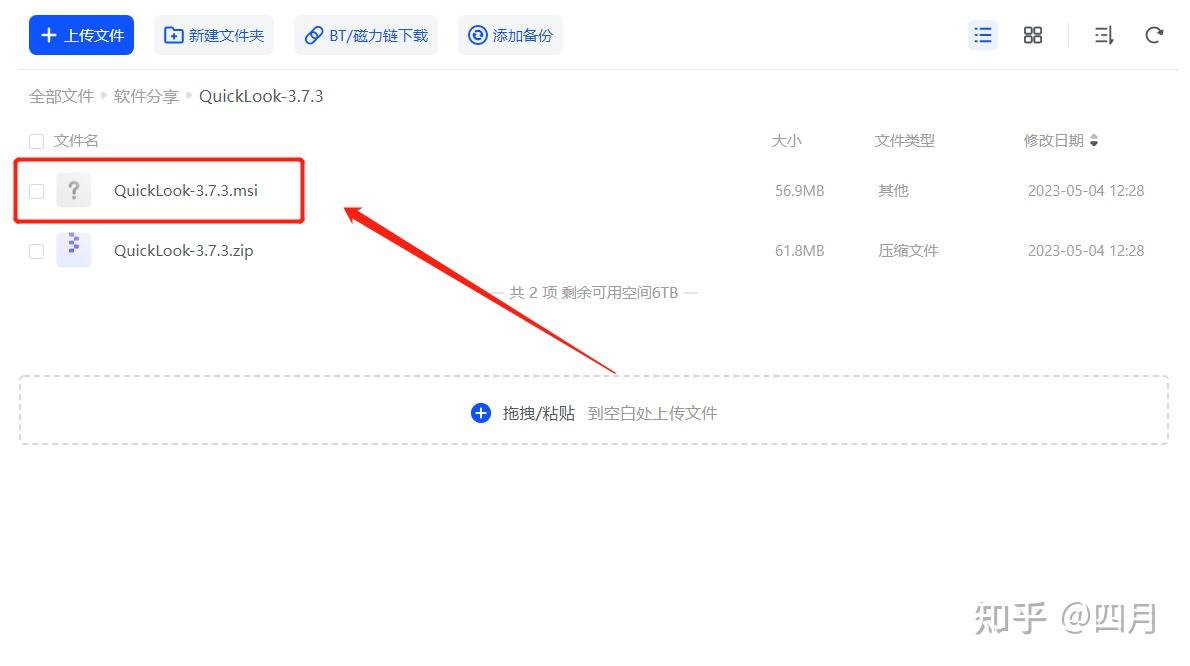Click the 56.9MB size value

[x=799, y=190]
